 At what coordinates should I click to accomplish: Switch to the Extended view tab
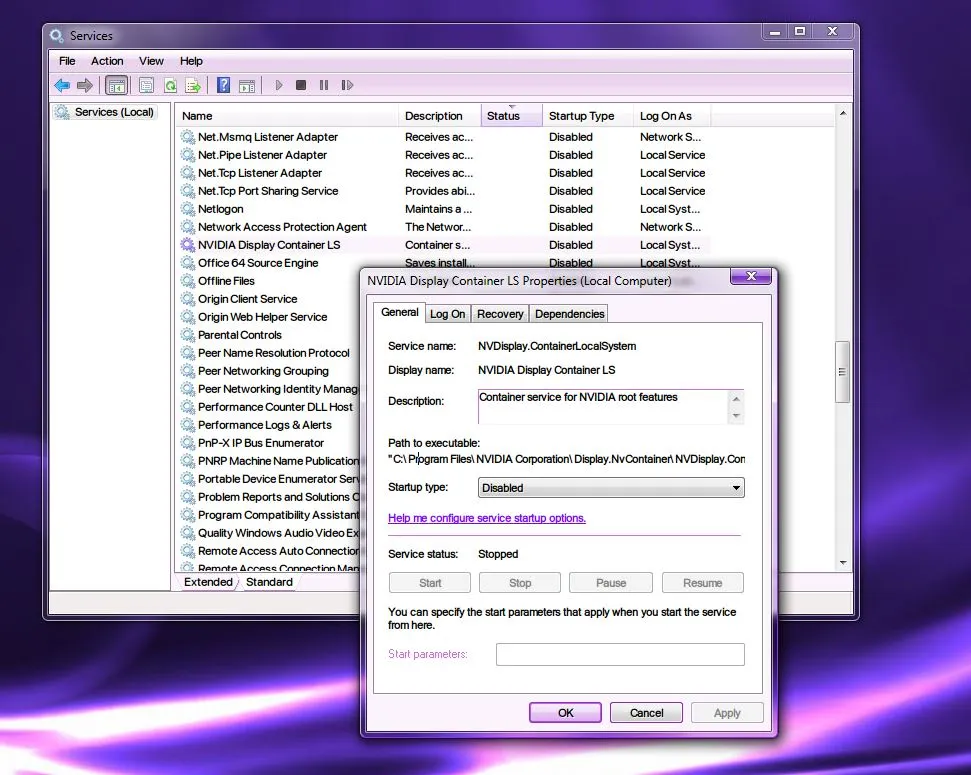coord(208,582)
